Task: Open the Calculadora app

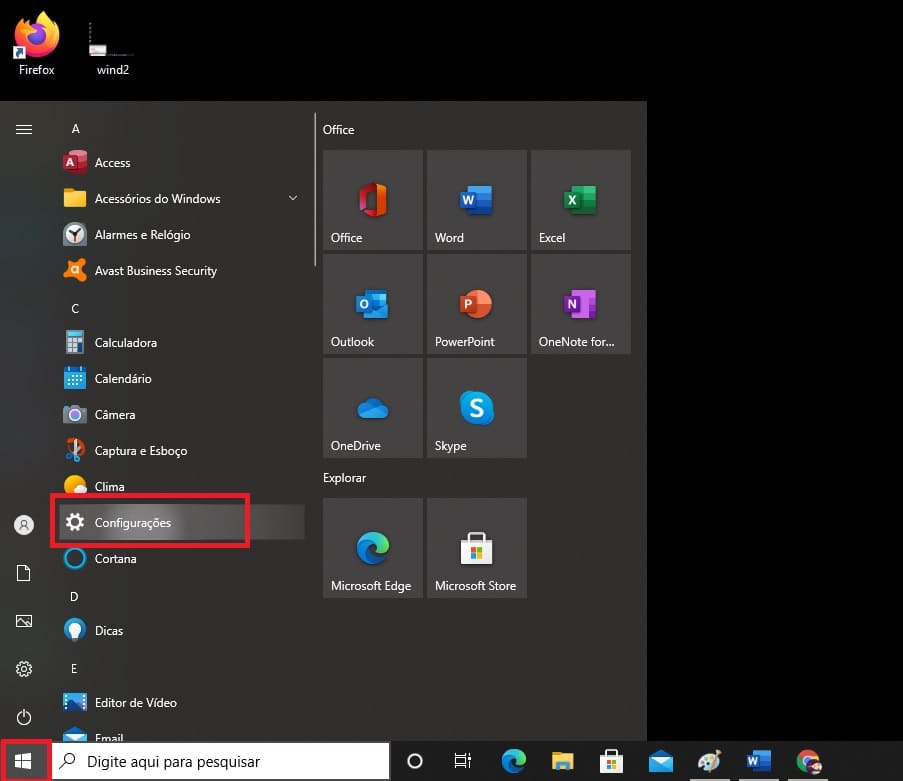Action: [x=180, y=343]
